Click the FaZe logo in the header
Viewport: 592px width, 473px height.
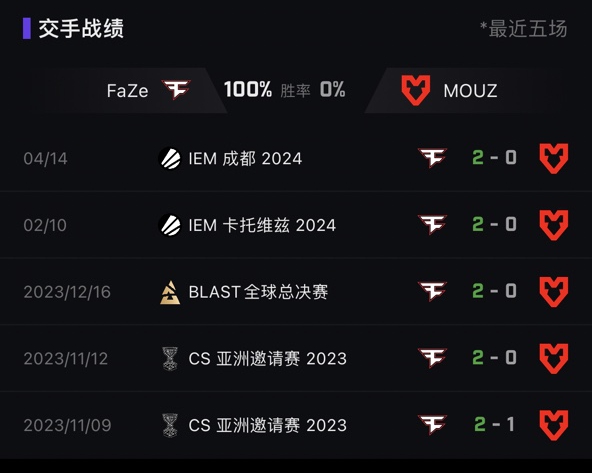176,89
